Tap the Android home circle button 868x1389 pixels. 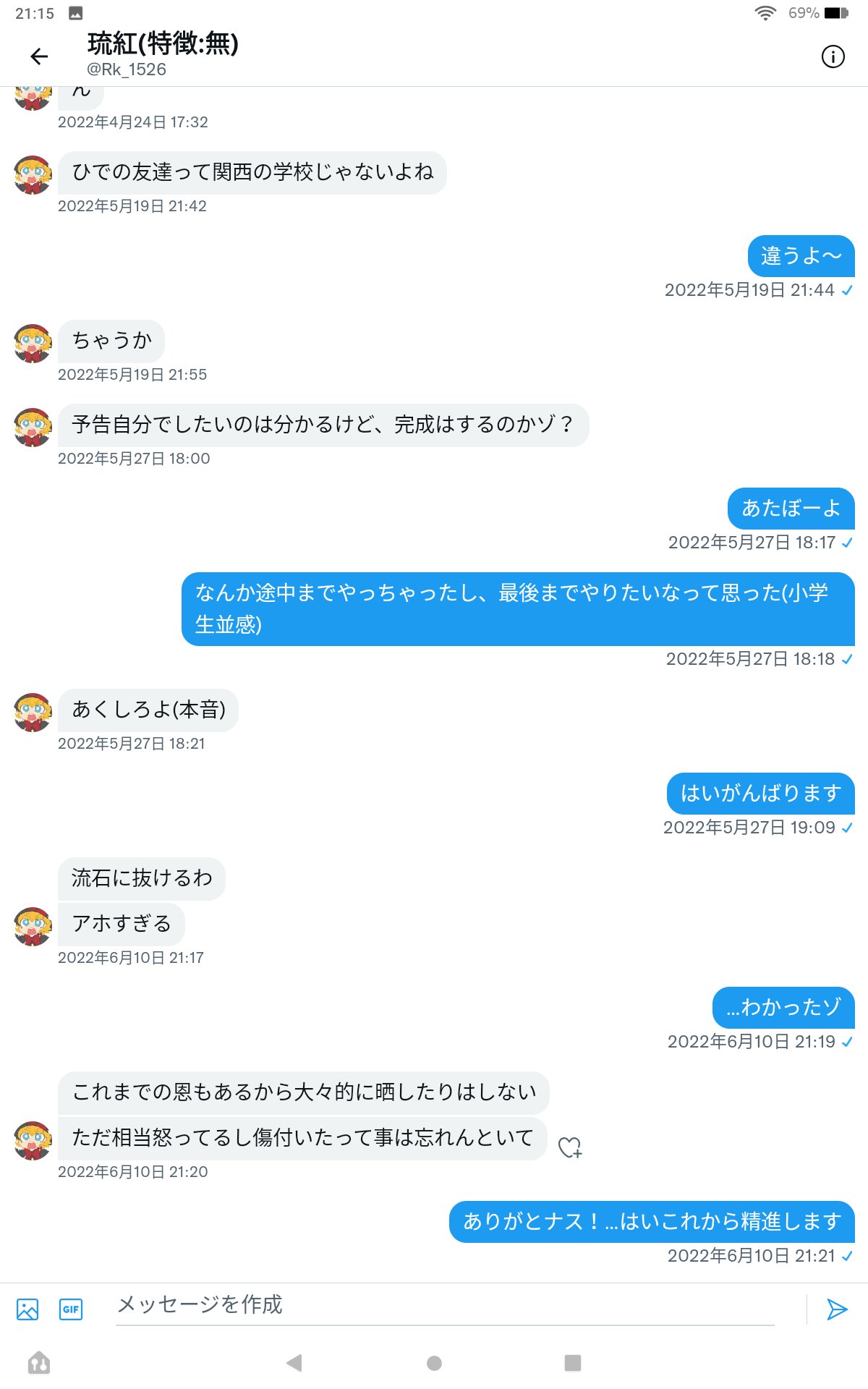click(434, 1363)
